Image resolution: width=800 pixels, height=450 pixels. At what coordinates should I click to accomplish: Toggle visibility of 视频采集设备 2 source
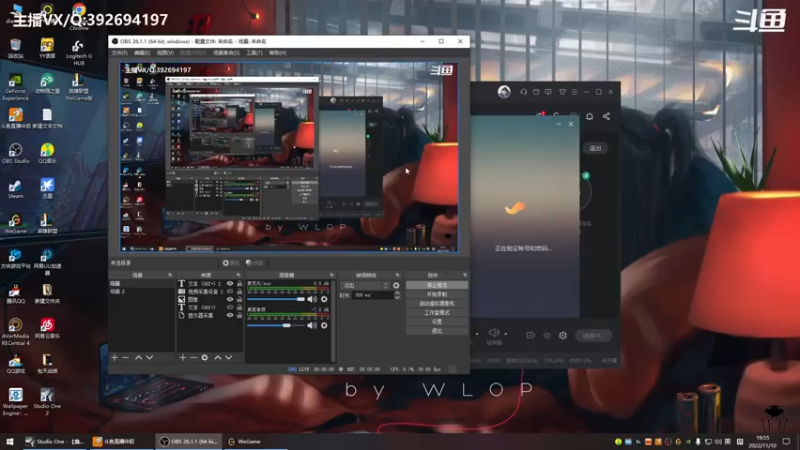(x=230, y=291)
